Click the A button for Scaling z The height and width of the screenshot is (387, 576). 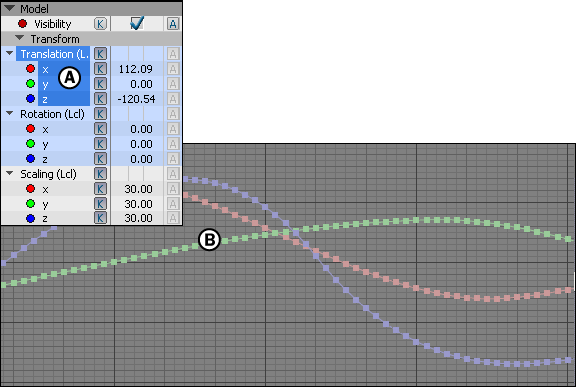click(173, 218)
